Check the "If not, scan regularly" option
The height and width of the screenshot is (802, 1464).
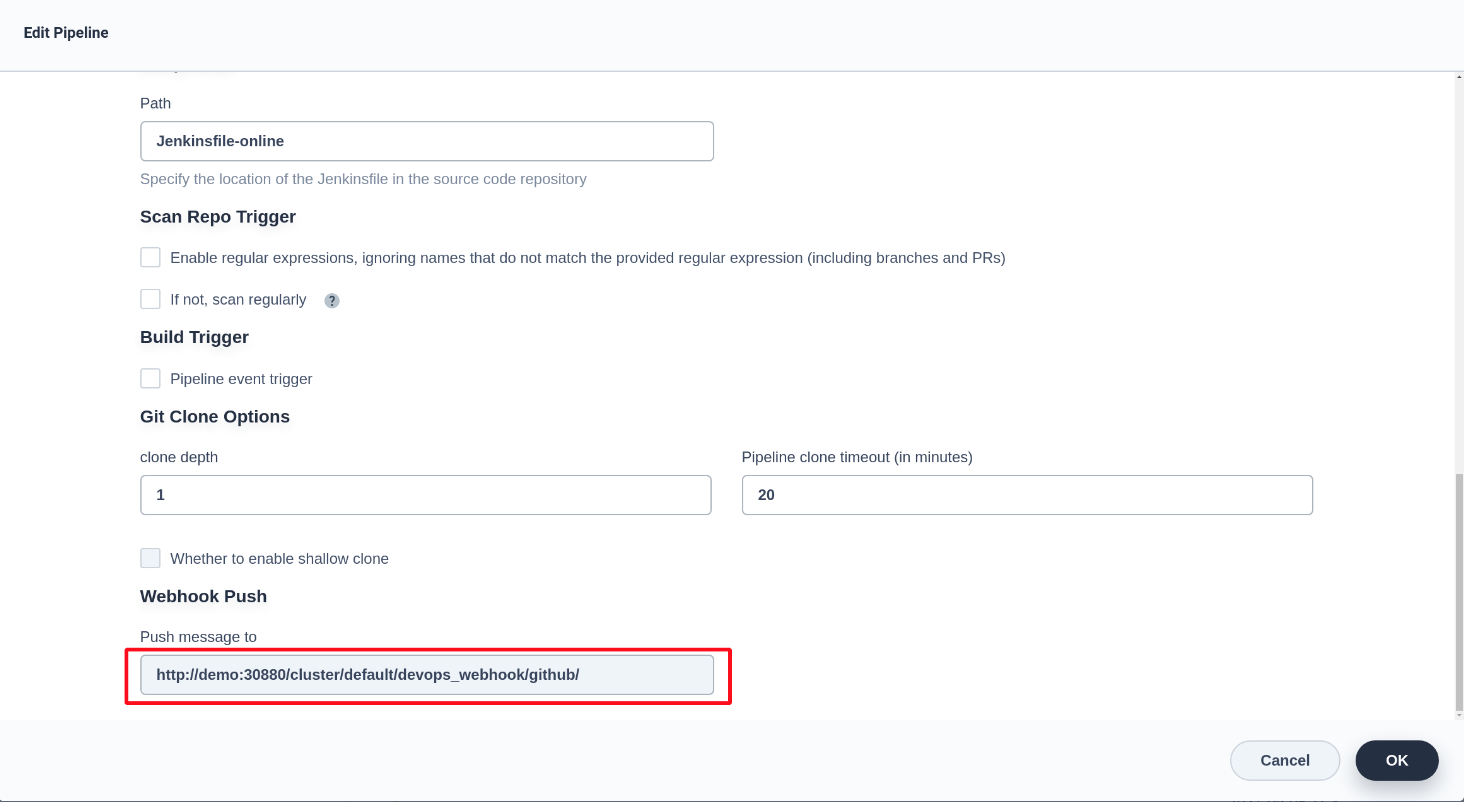[150, 299]
